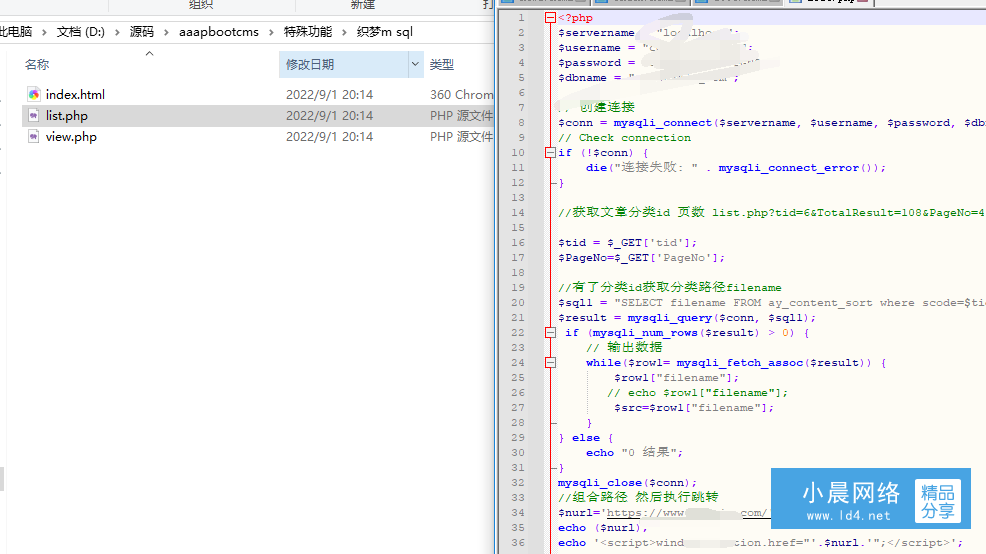
Task: Select the index.html file name
Action: coord(75,94)
